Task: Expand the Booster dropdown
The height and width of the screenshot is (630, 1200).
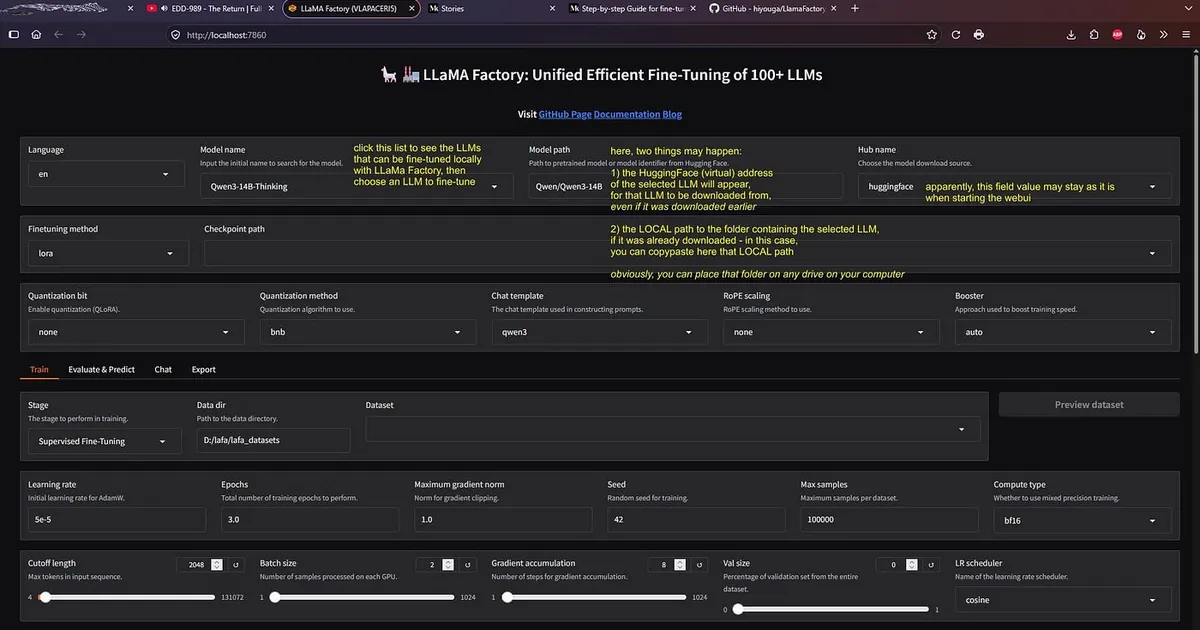Action: coord(1063,332)
